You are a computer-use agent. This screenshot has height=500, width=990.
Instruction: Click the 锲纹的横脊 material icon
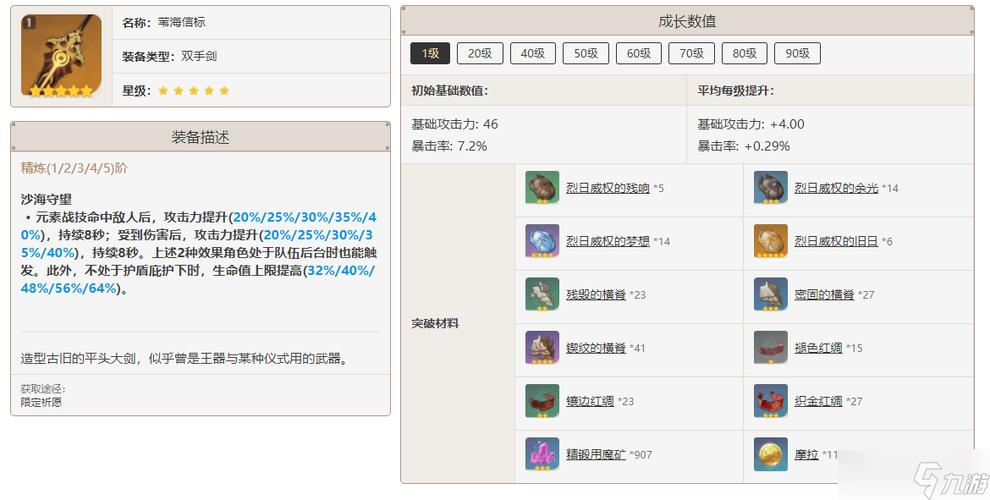pyautogui.click(x=542, y=348)
